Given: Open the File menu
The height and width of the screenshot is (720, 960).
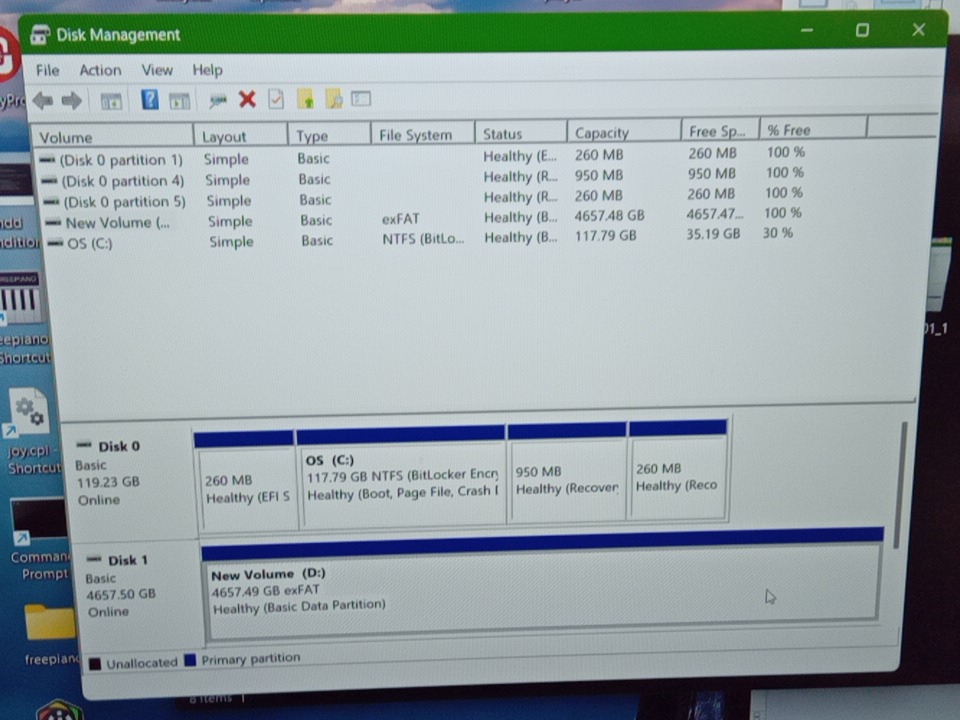Looking at the screenshot, I should [x=47, y=70].
